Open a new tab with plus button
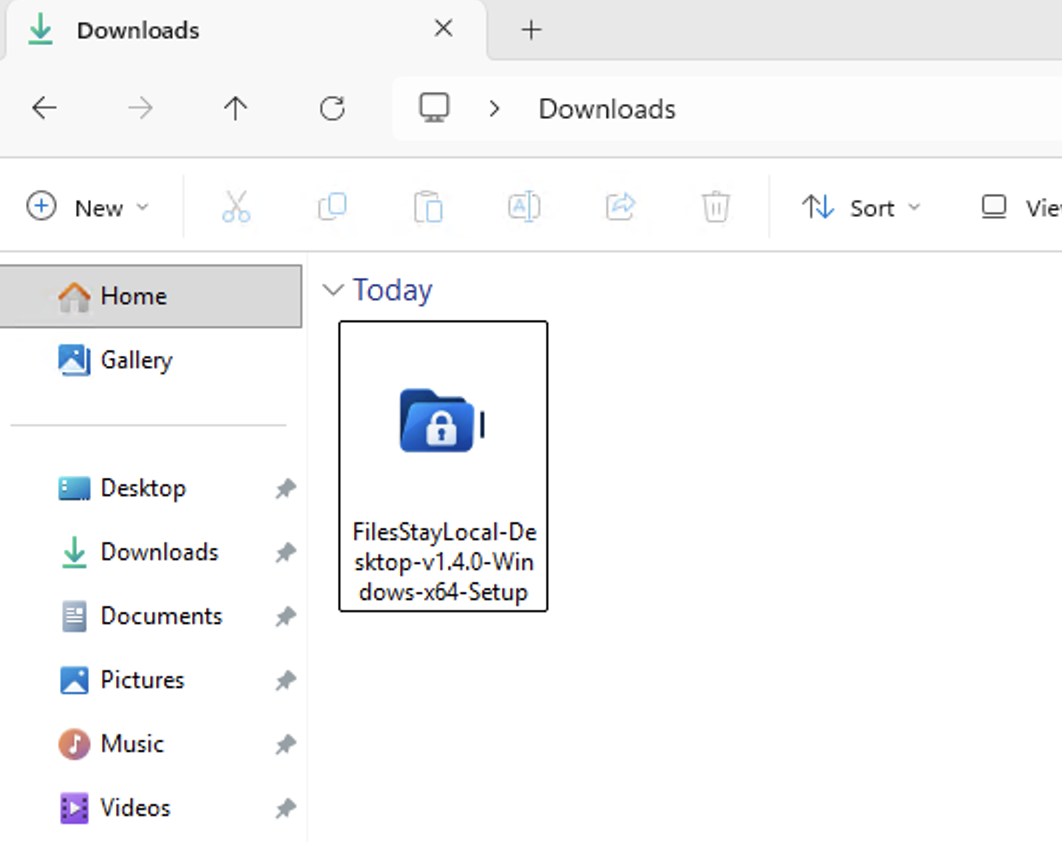The width and height of the screenshot is (1062, 842). pyautogui.click(x=531, y=29)
